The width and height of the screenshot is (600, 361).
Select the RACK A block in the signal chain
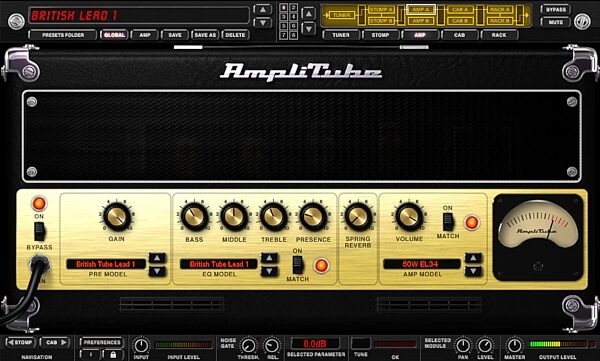click(x=500, y=10)
